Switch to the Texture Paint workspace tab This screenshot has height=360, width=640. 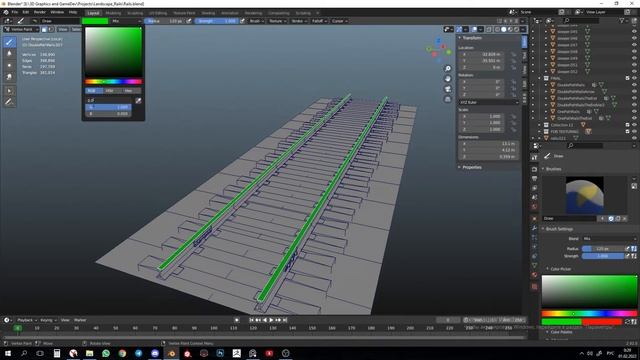tap(184, 13)
